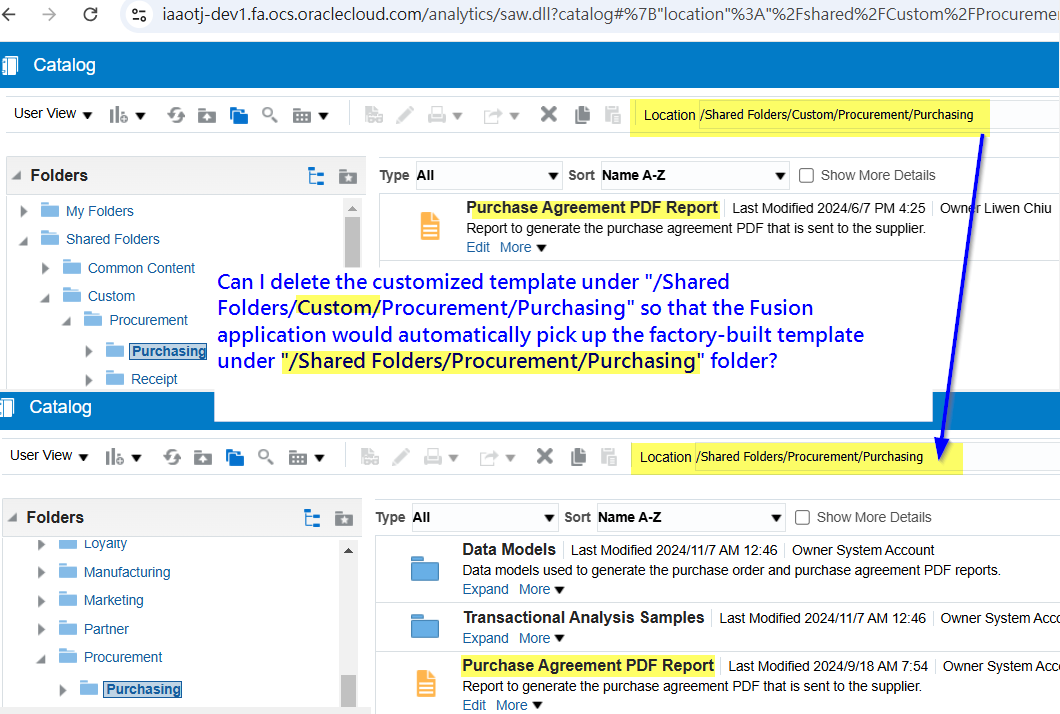The width and height of the screenshot is (1060, 714).
Task: Navigate up a folder level via toolbar icon
Action: pyautogui.click(x=207, y=114)
